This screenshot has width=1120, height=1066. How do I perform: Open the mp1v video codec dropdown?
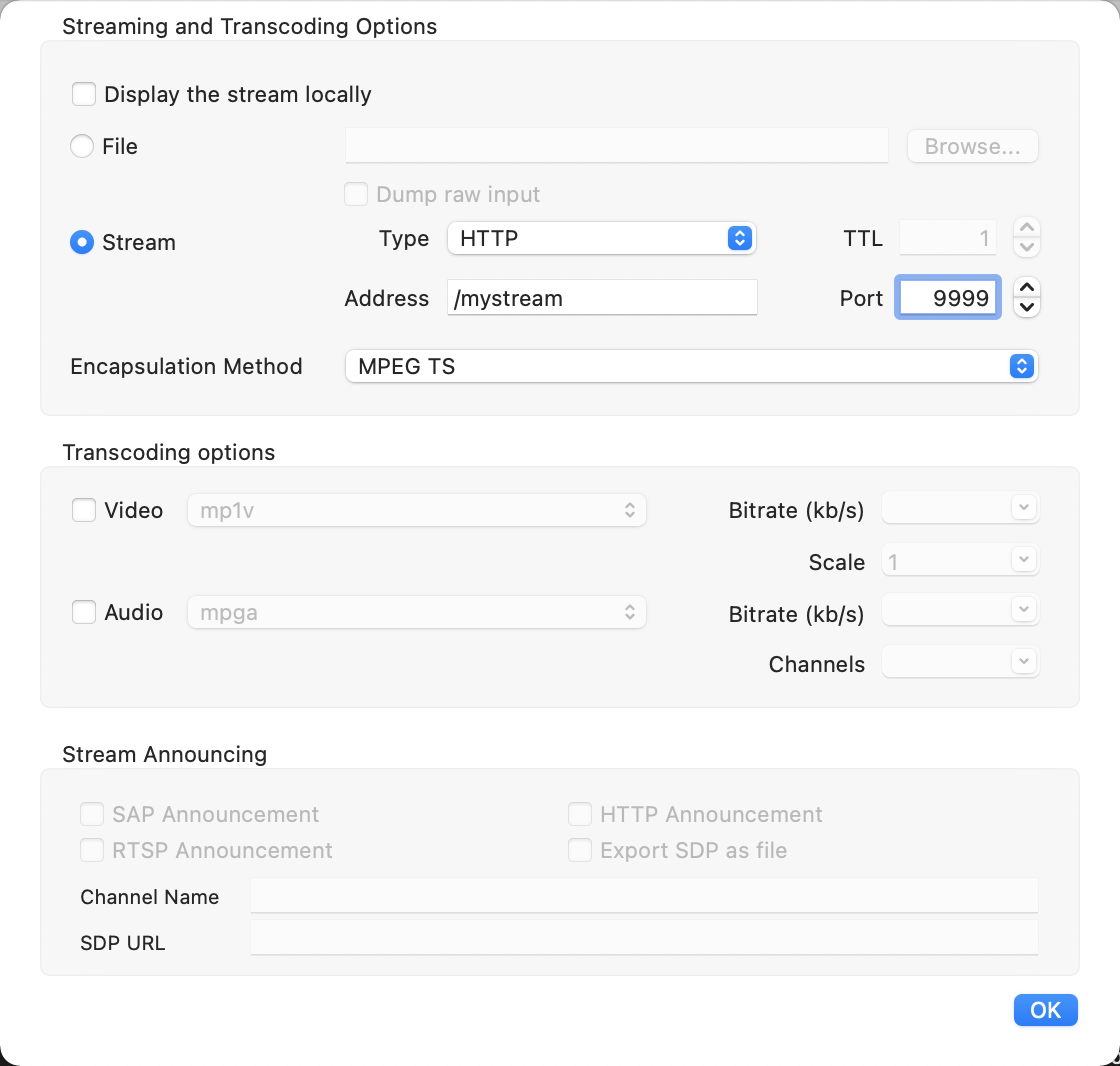click(x=417, y=511)
